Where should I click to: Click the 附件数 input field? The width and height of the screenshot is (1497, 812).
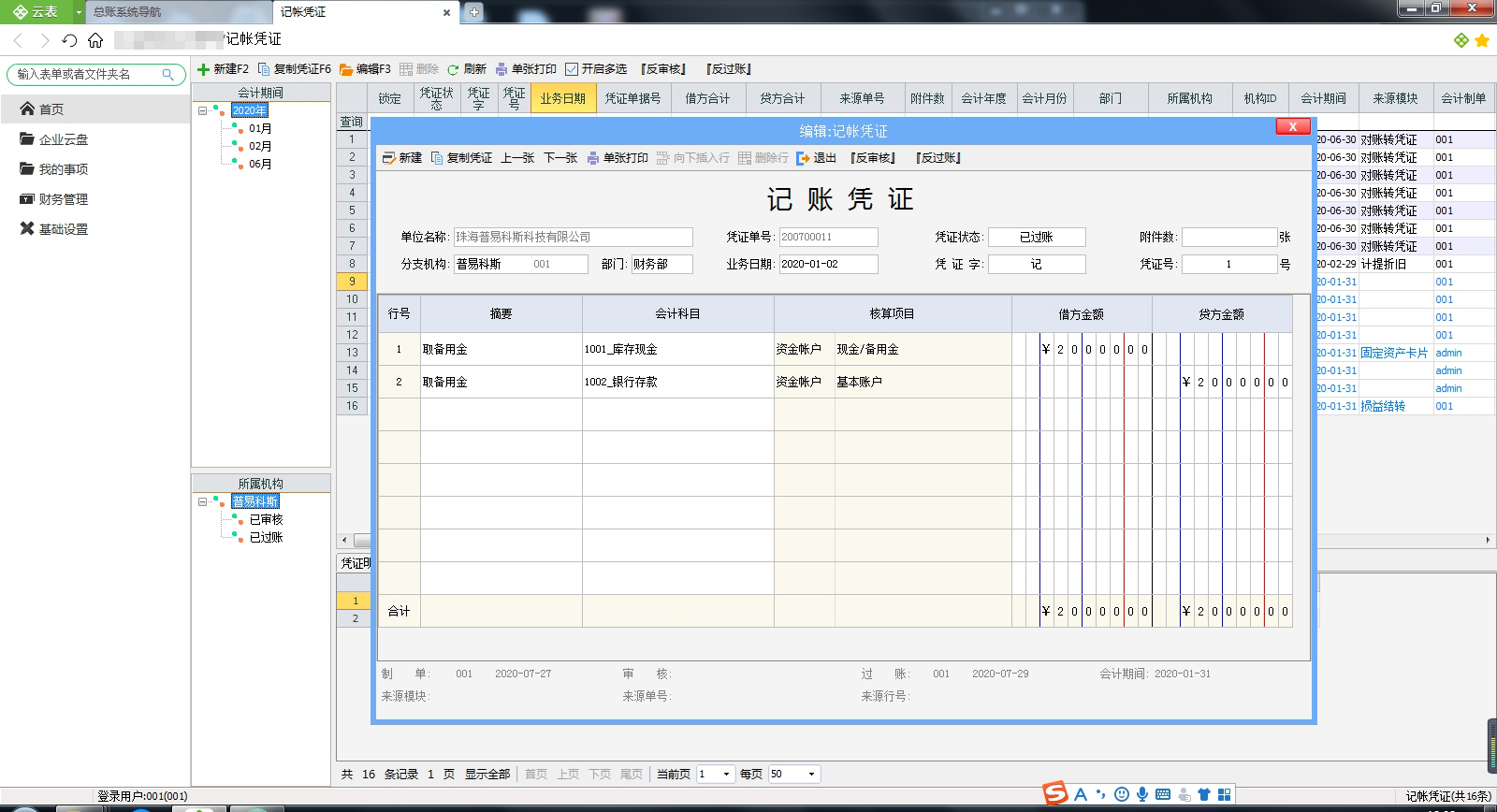tap(1228, 238)
